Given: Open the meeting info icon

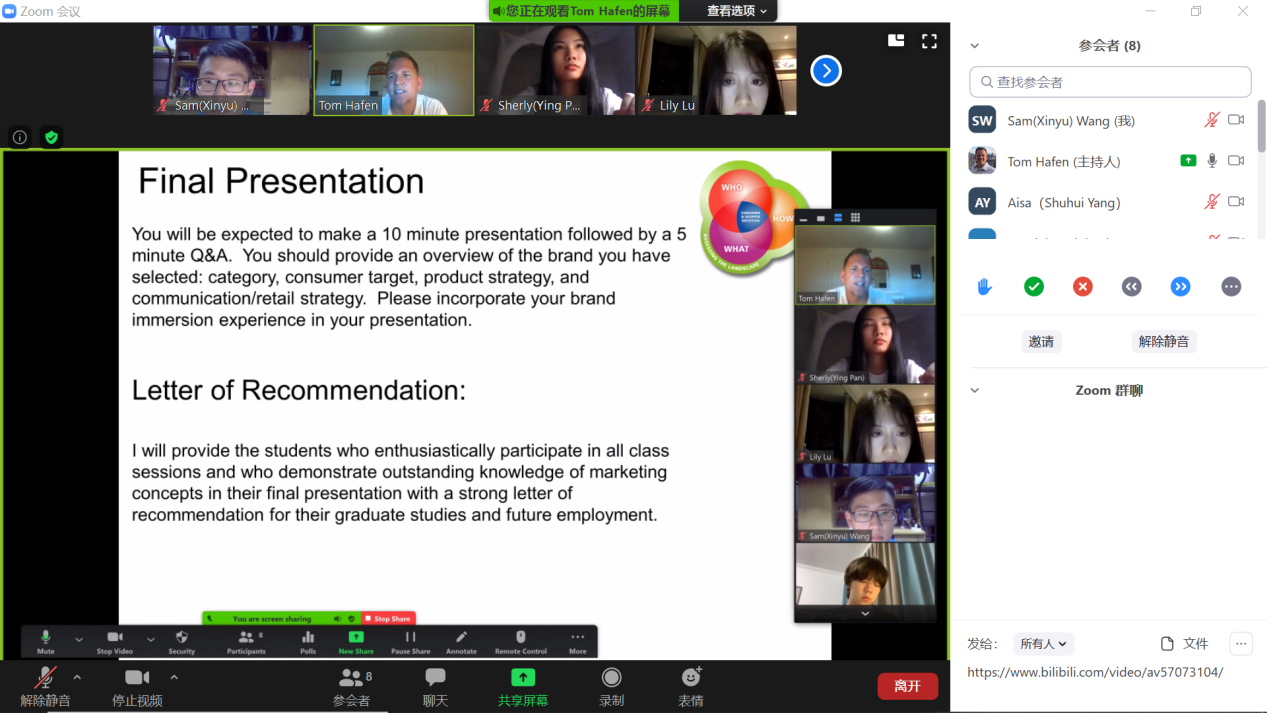Looking at the screenshot, I should click(x=20, y=137).
